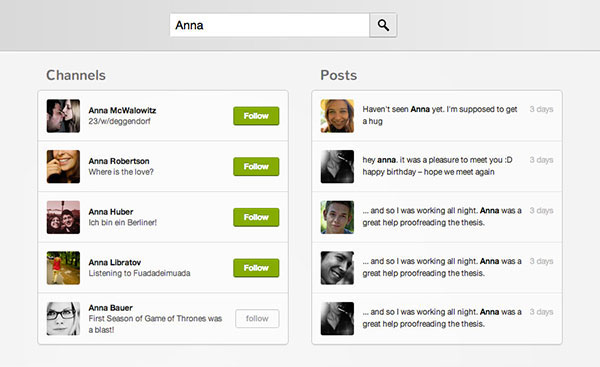Open Anna Huber avatar thumbnail
The width and height of the screenshot is (600, 367).
(64, 217)
